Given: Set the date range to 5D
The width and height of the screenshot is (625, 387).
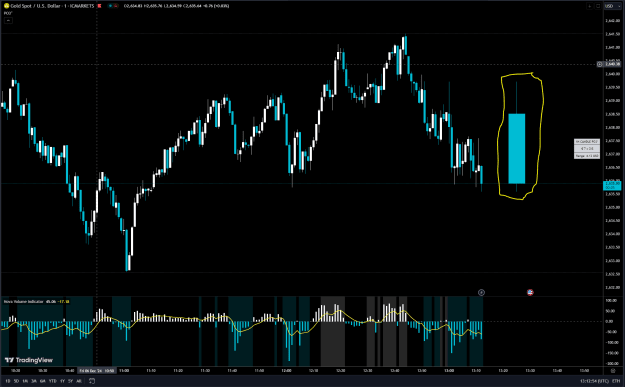Looking at the screenshot, I should [x=16, y=381].
